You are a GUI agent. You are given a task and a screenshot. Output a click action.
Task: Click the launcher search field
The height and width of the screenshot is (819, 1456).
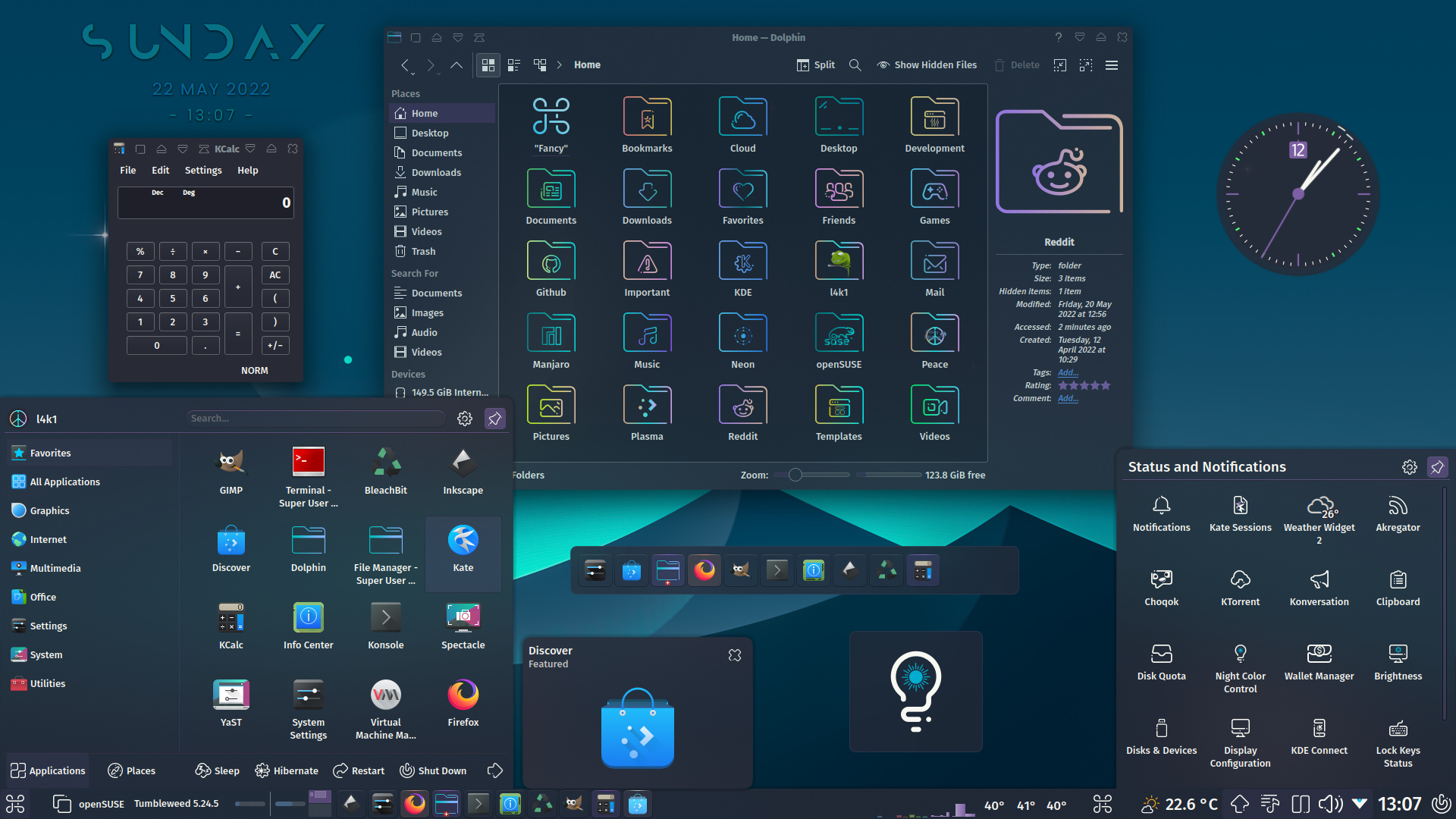(x=316, y=419)
